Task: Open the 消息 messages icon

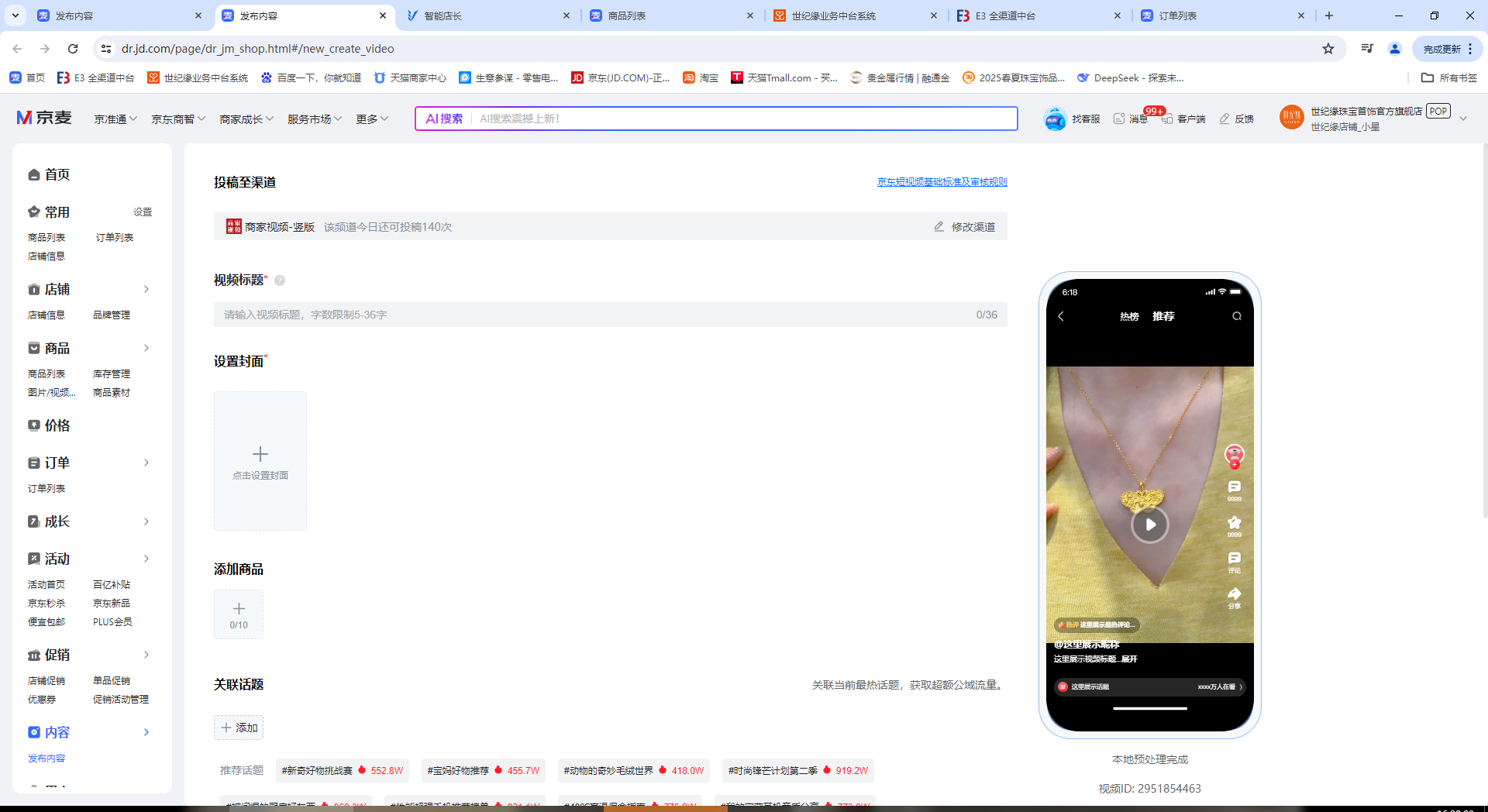Action: pyautogui.click(x=1119, y=119)
